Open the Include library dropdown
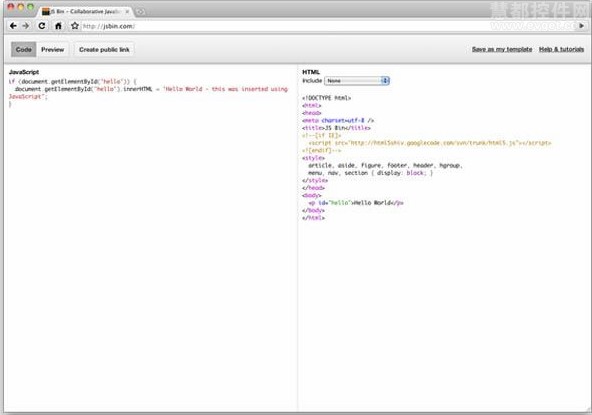 pyautogui.click(x=357, y=81)
